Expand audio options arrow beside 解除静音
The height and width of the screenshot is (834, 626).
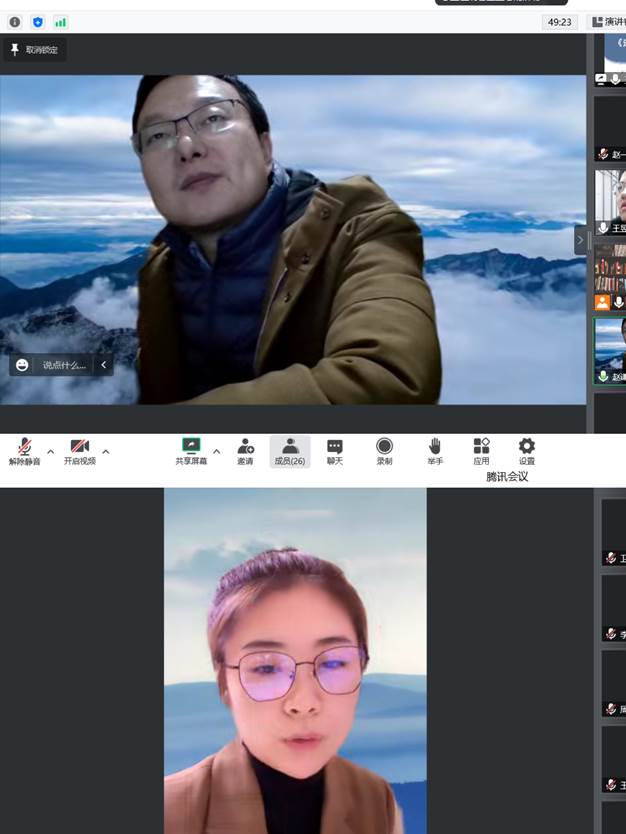pos(51,452)
